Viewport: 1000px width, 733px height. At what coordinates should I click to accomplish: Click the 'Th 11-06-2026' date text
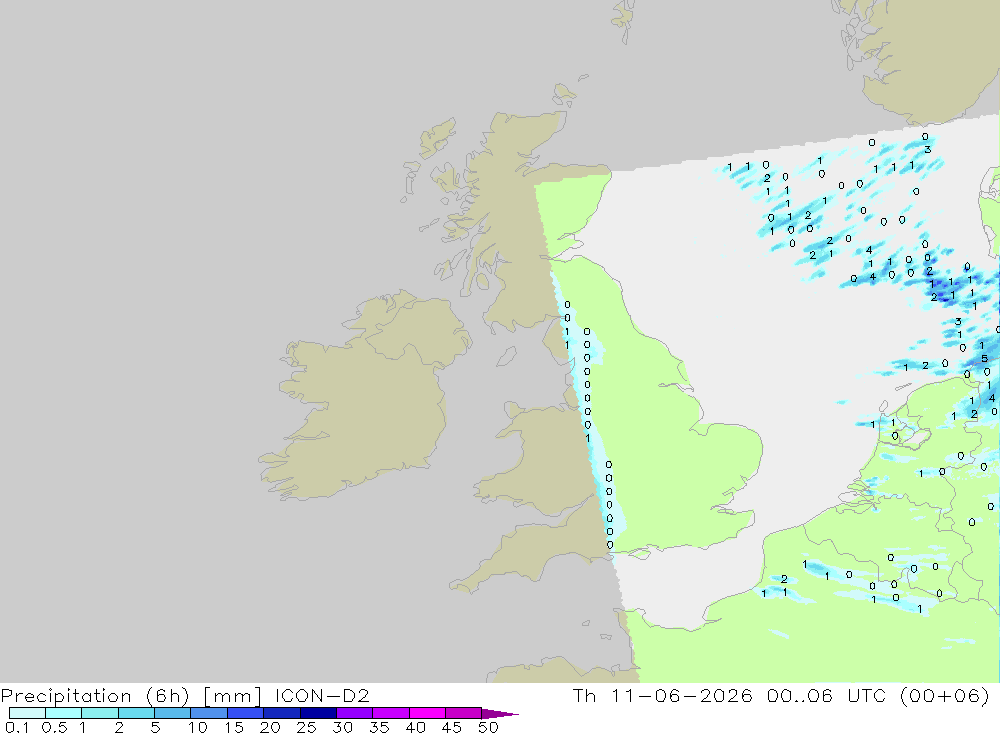click(x=663, y=695)
